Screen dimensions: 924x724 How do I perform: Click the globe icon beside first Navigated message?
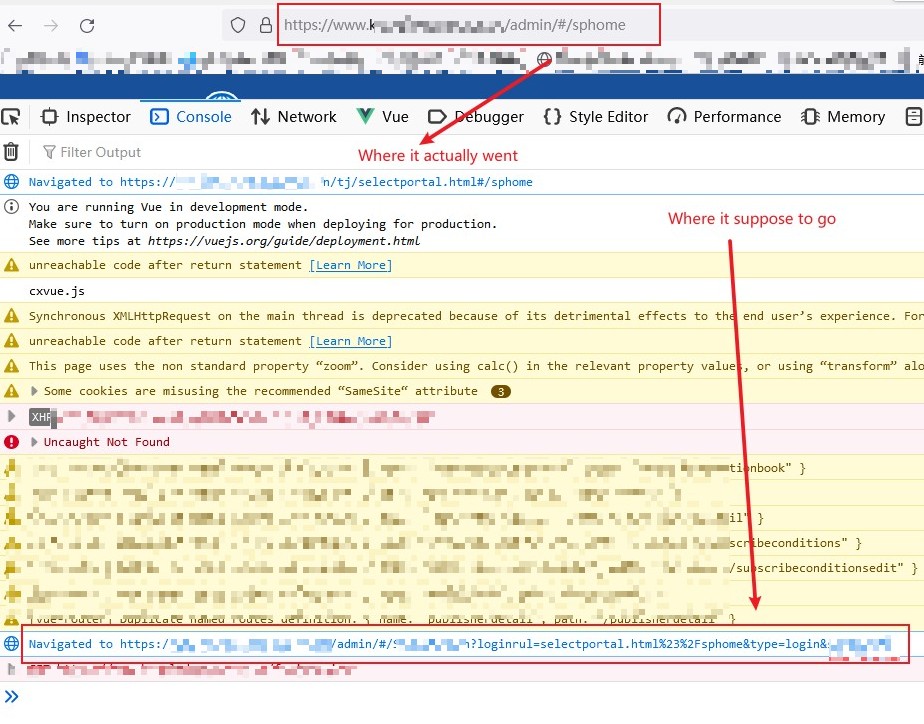click(x=11, y=181)
